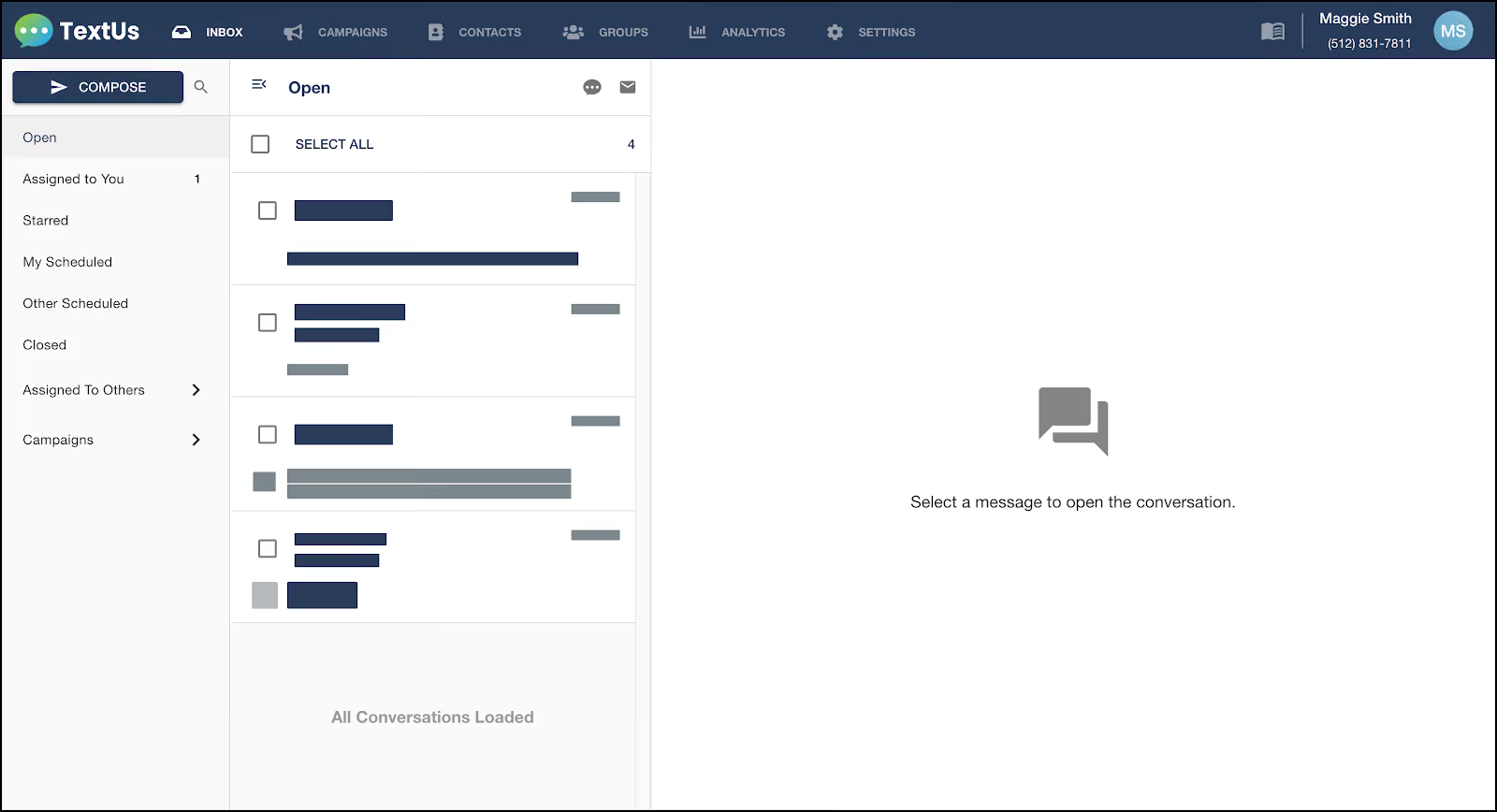Screen dimensions: 1497x812
Task: Switch to the Groups tab
Action: click(605, 32)
